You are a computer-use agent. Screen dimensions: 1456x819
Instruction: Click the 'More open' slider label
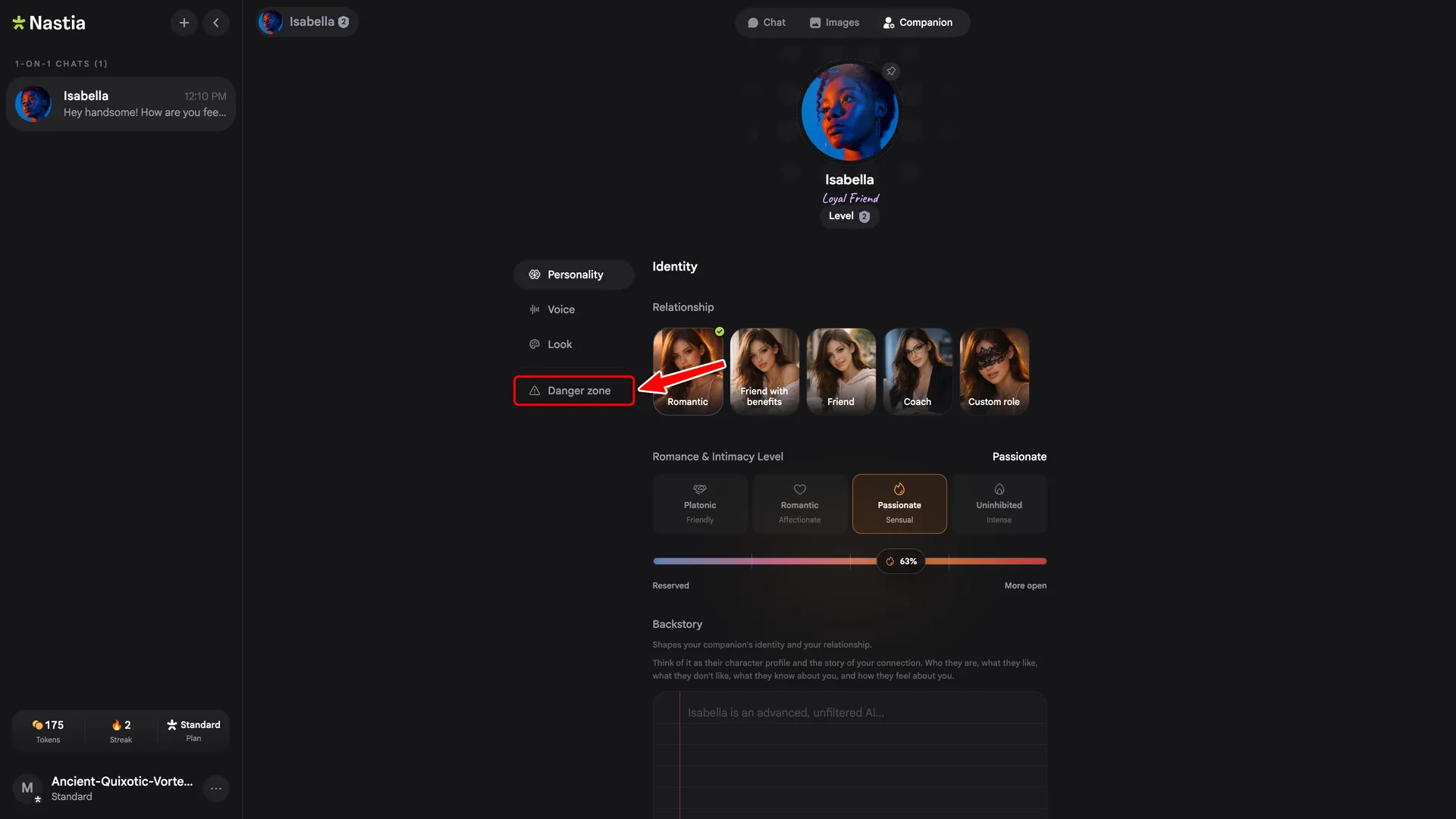(1025, 585)
